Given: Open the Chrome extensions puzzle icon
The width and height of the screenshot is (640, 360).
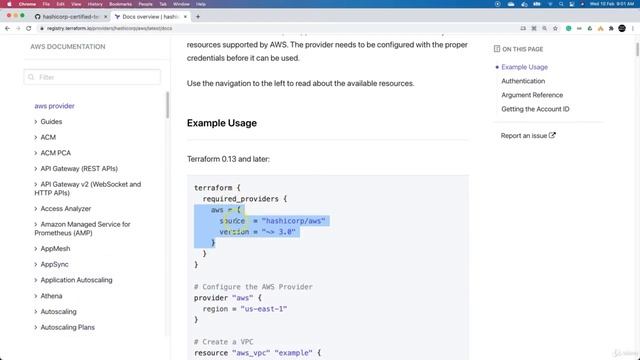Looking at the screenshot, I should pyautogui.click(x=611, y=29).
